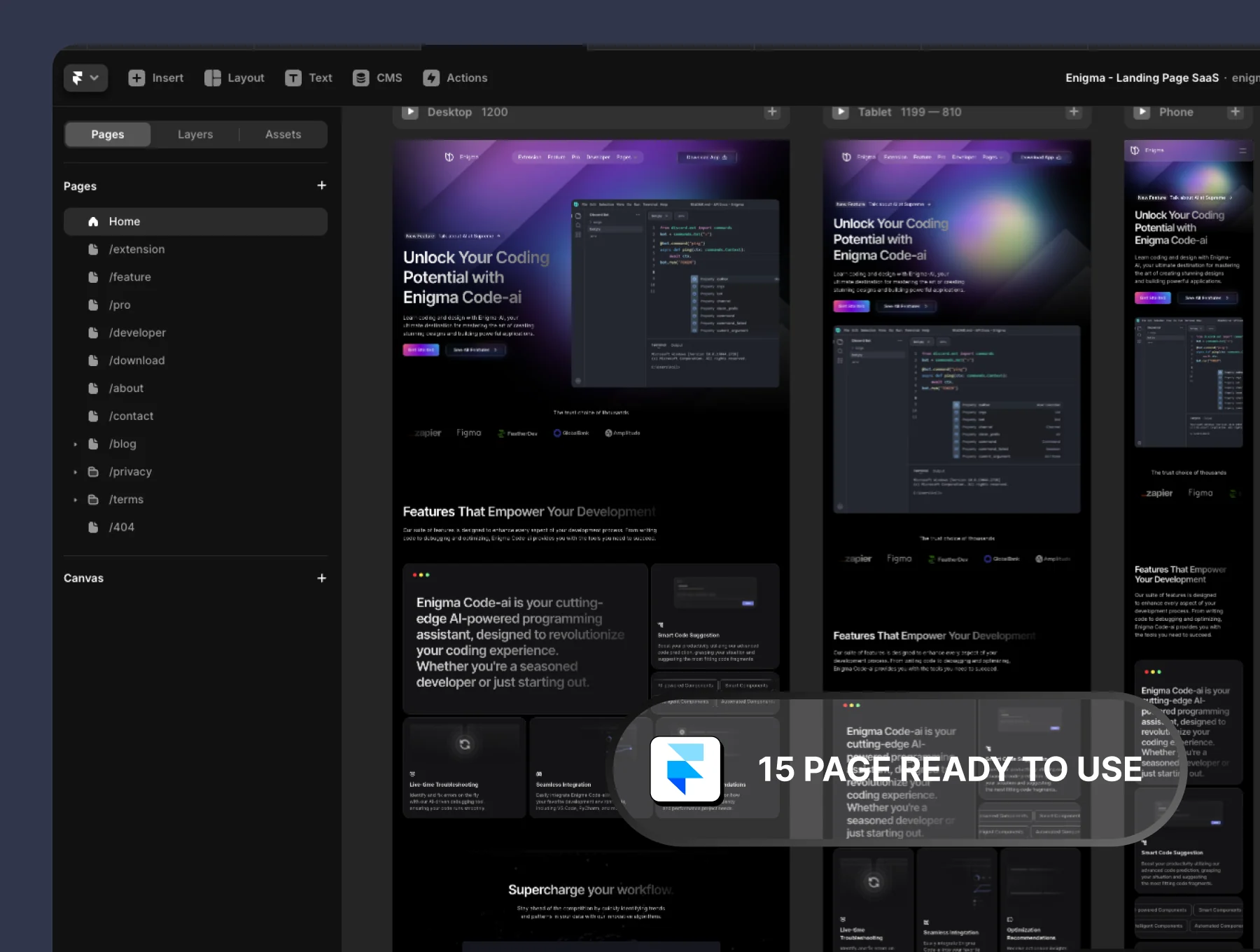Click the /extension page file icon

coord(93,249)
